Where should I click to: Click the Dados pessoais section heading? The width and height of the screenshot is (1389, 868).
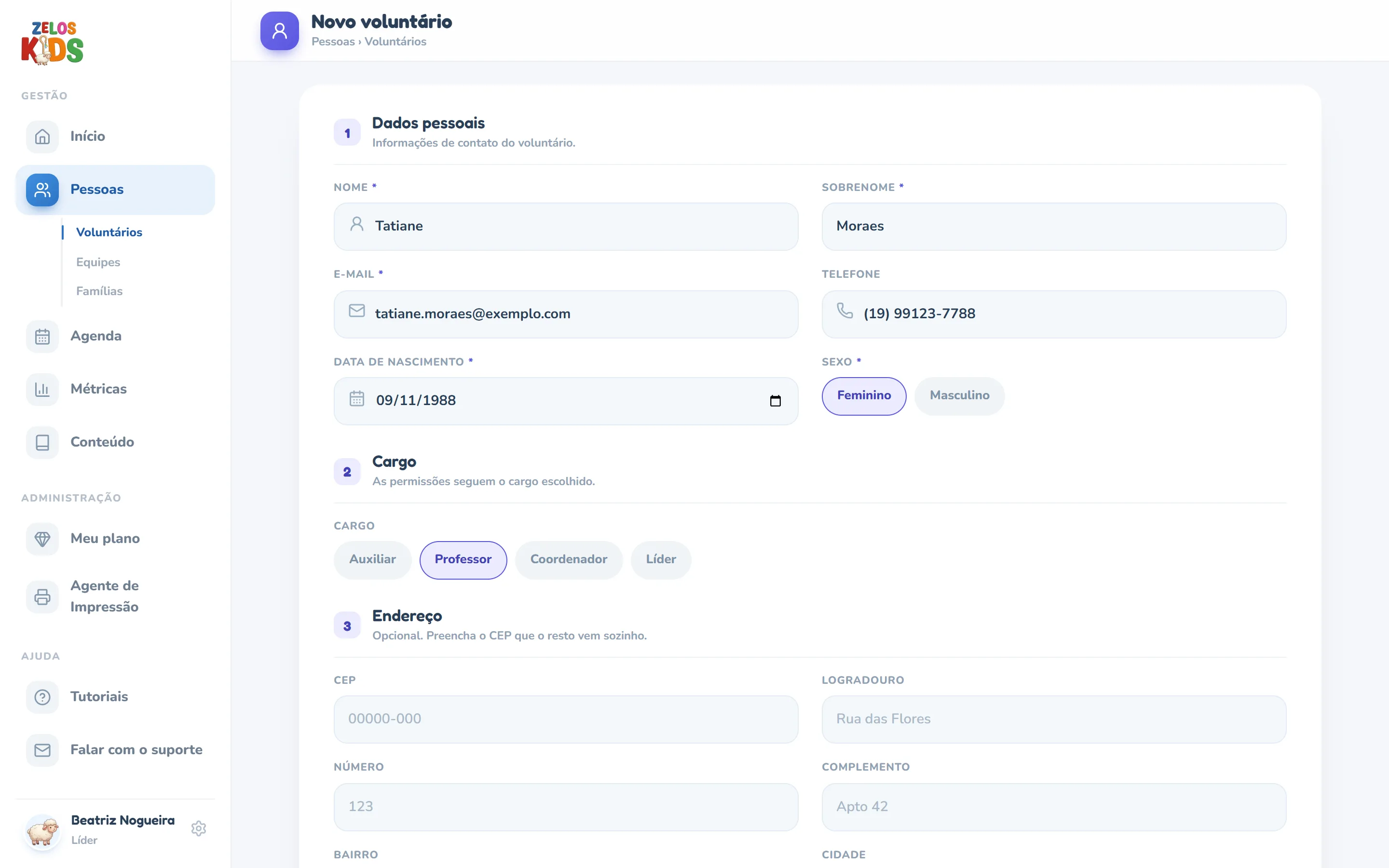(x=428, y=123)
